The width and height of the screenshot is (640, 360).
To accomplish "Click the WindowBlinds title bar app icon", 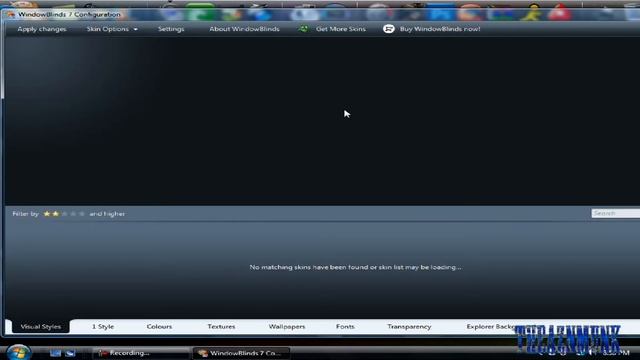I will click(x=11, y=15).
